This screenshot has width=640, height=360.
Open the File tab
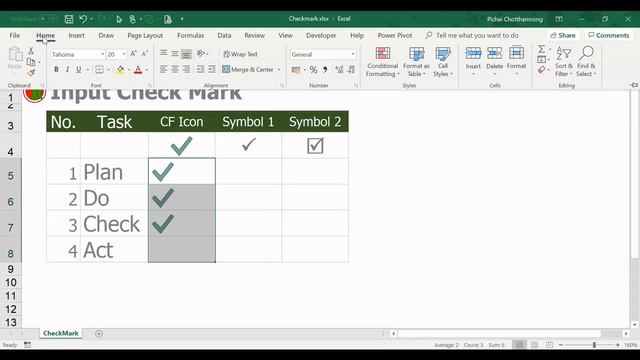pyautogui.click(x=15, y=36)
